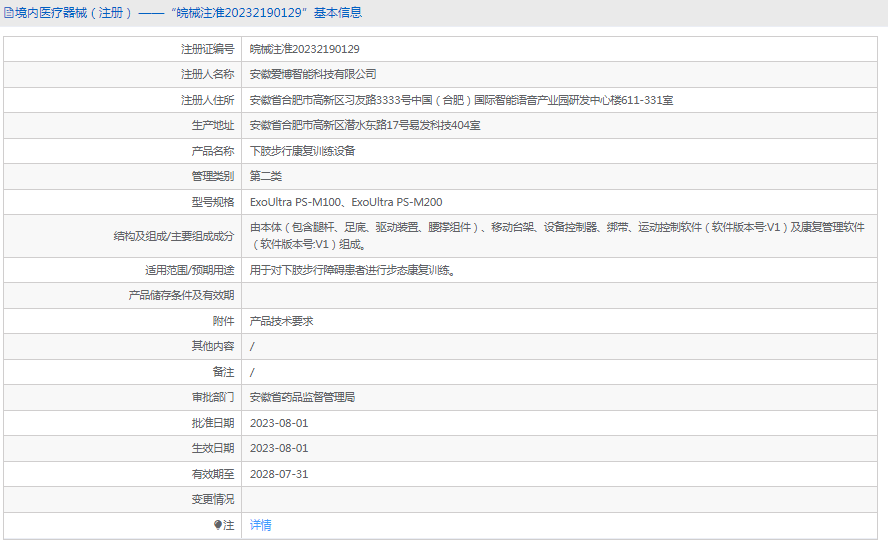Click the 注册证编号 label
Screen dimensions: 888x542
[207, 49]
